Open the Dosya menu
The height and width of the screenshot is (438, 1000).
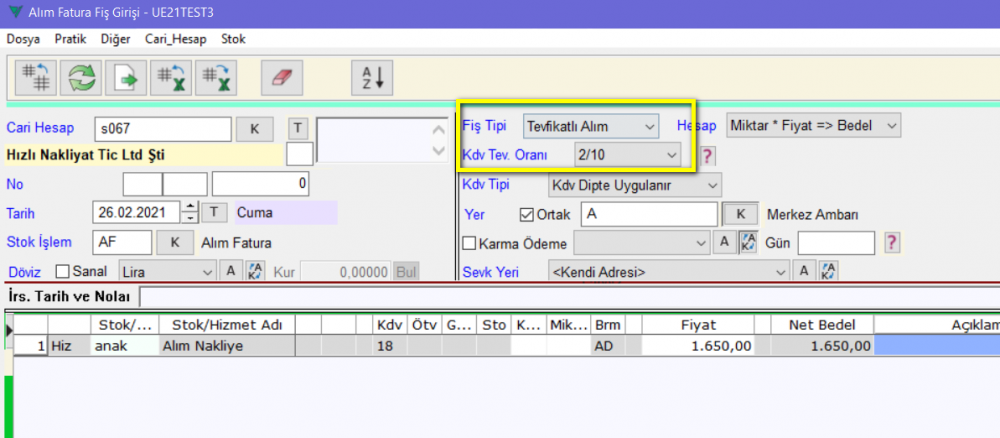(21, 39)
